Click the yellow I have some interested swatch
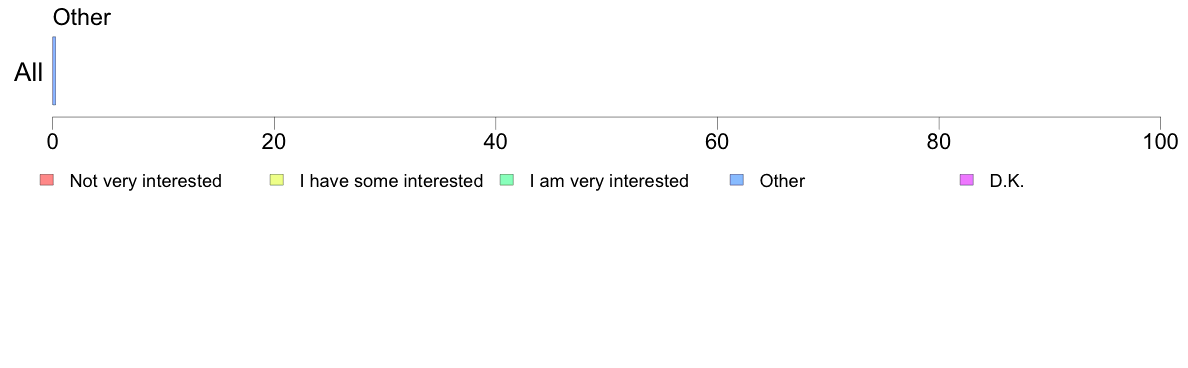 point(277,180)
